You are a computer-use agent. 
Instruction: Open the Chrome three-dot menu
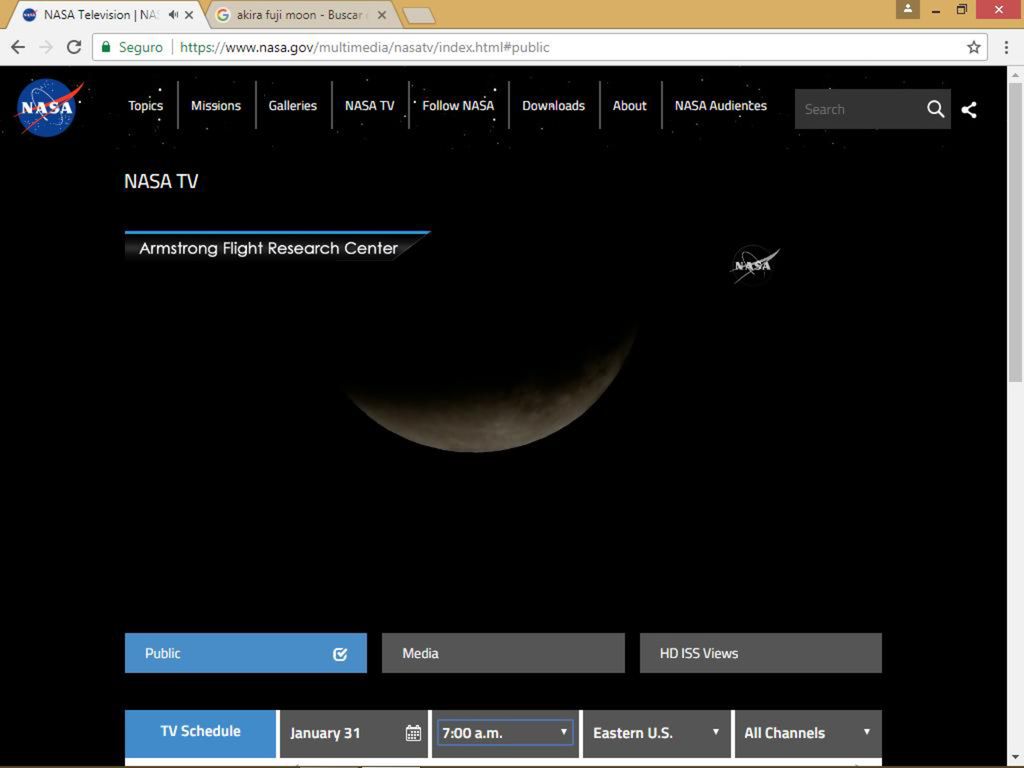[1006, 47]
